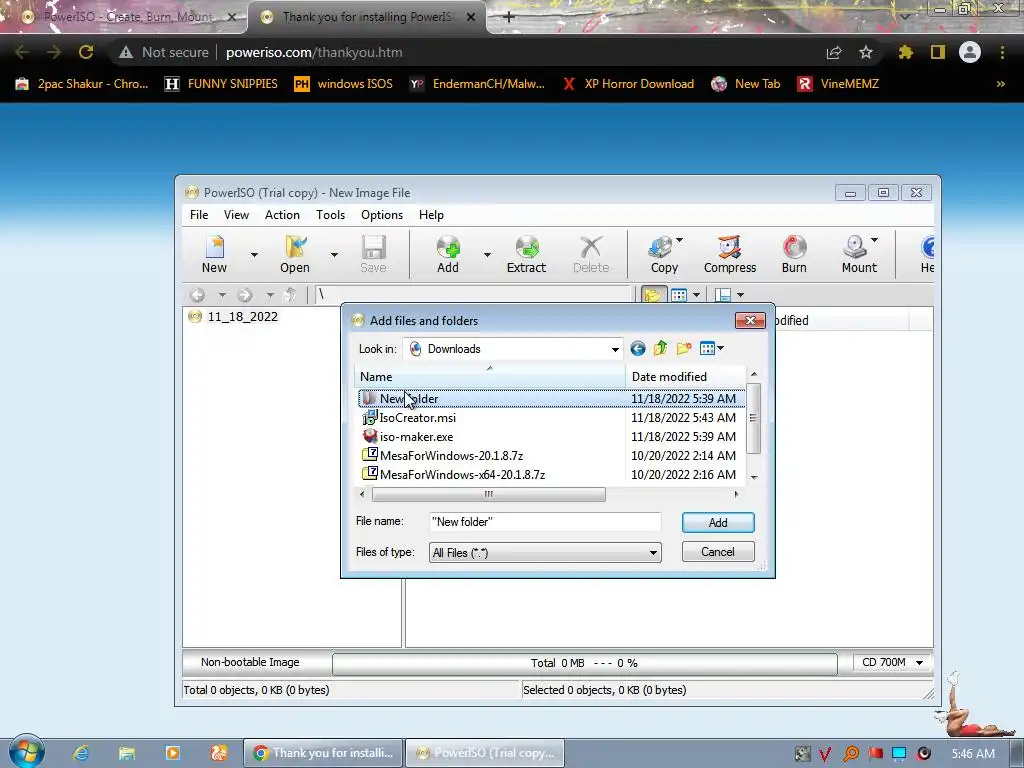
Task: Expand the Add toolbar dropdown arrow
Action: pyautogui.click(x=487, y=255)
